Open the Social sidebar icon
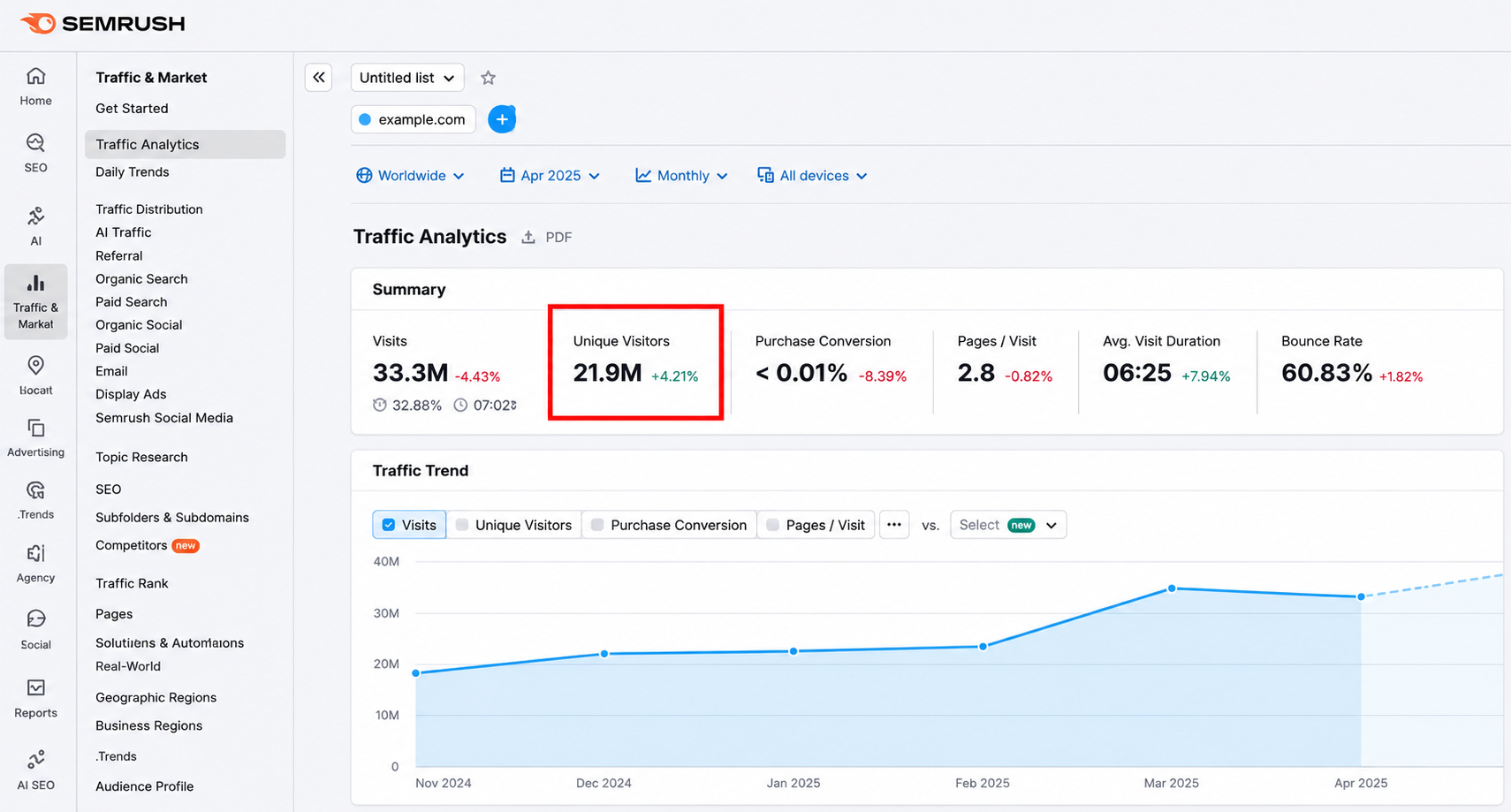The width and height of the screenshot is (1511, 812). point(35,618)
